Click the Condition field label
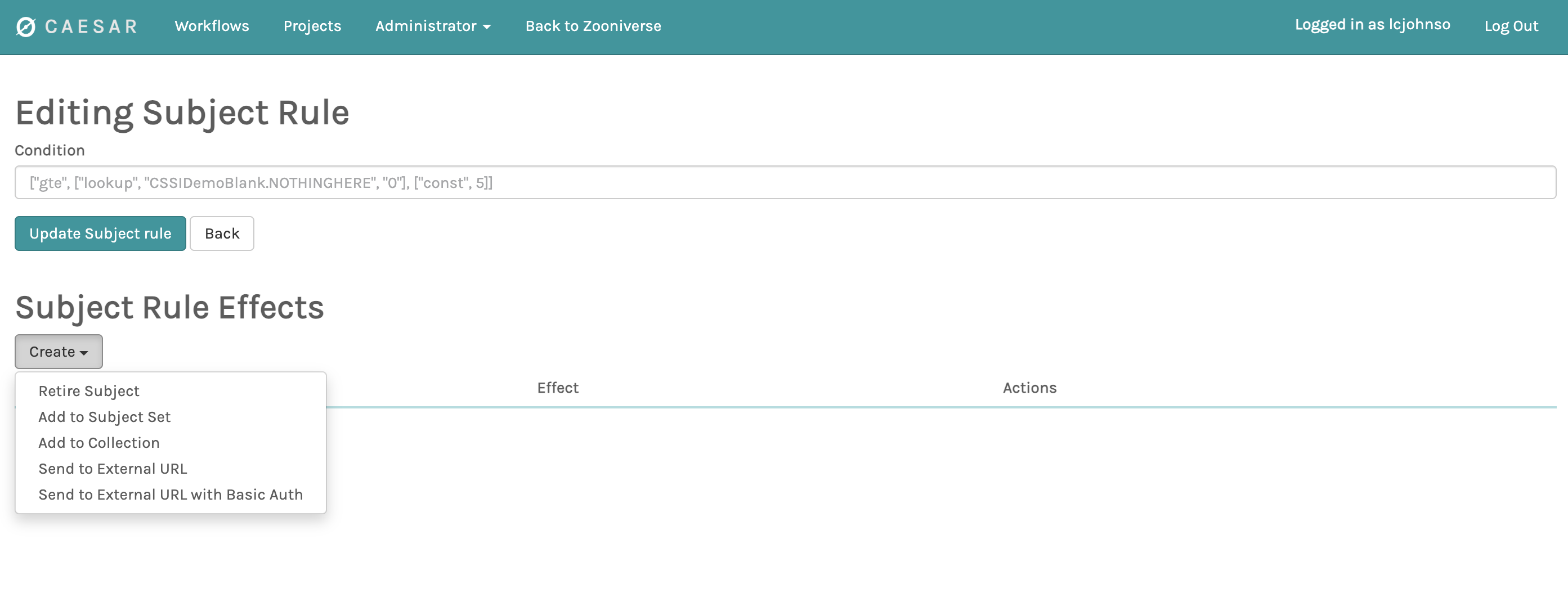 (x=50, y=150)
